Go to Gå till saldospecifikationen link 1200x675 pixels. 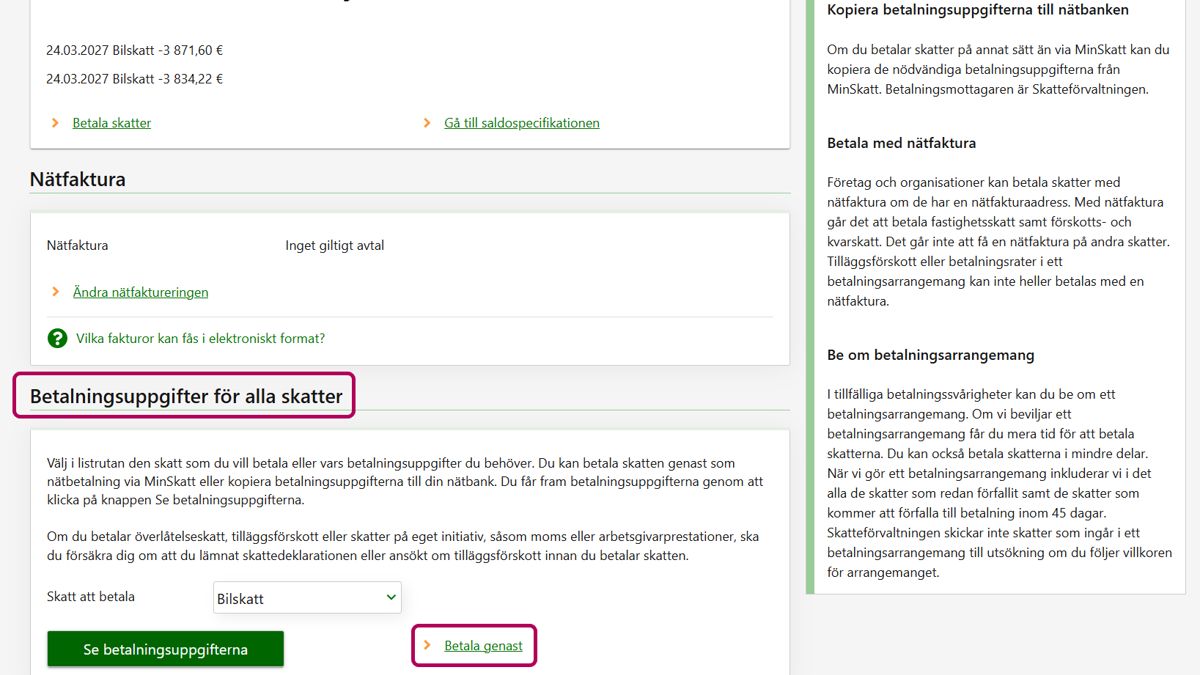[521, 123]
